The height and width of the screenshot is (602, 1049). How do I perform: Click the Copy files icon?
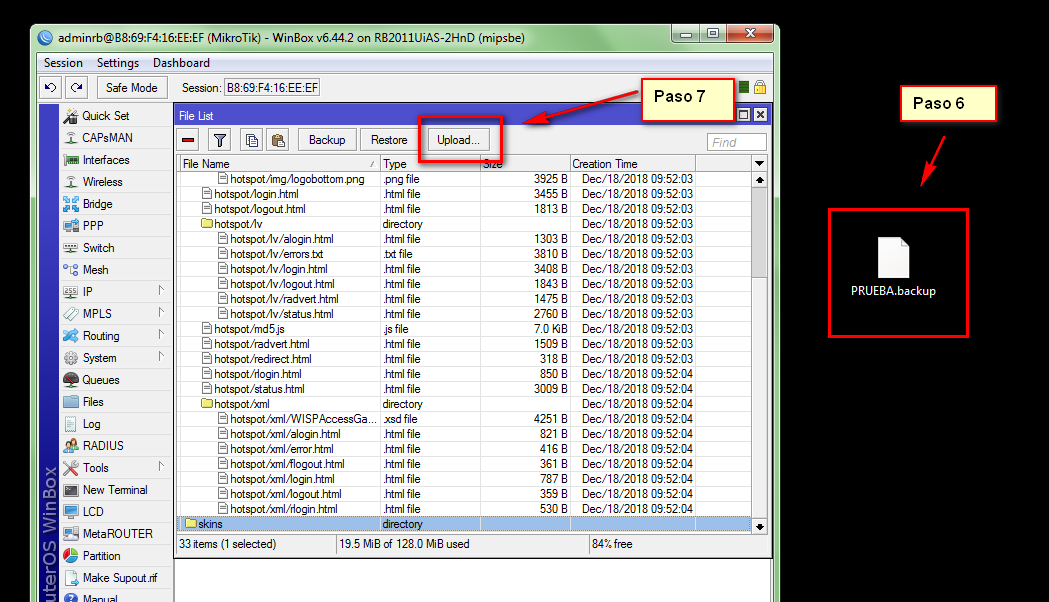pyautogui.click(x=253, y=140)
